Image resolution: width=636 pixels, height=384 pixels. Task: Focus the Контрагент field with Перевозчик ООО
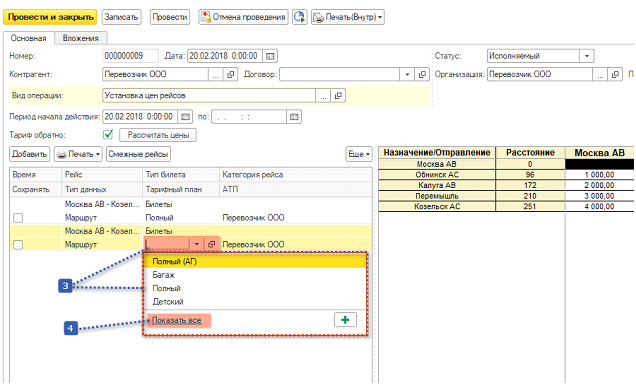click(x=155, y=75)
